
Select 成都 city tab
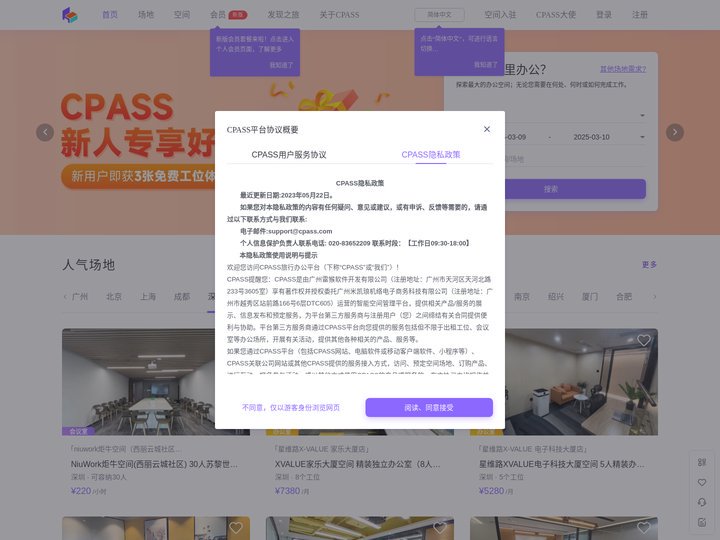182,297
